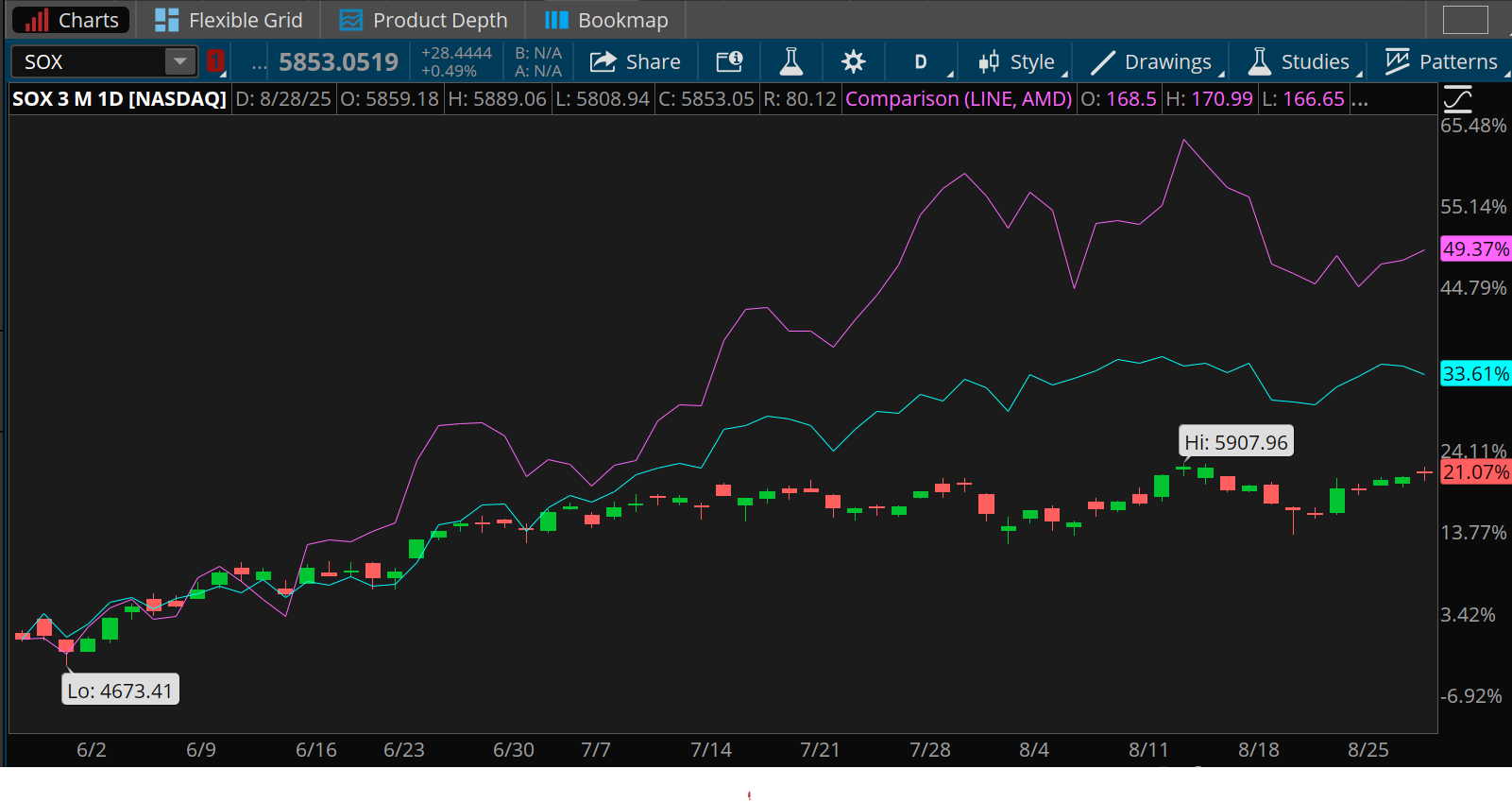Click the 49.37% magenta axis label

[x=1475, y=249]
